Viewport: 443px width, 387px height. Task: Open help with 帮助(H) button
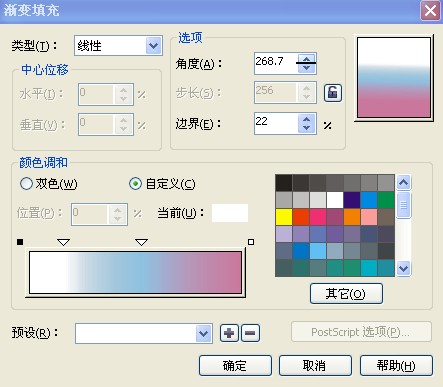[x=396, y=366]
